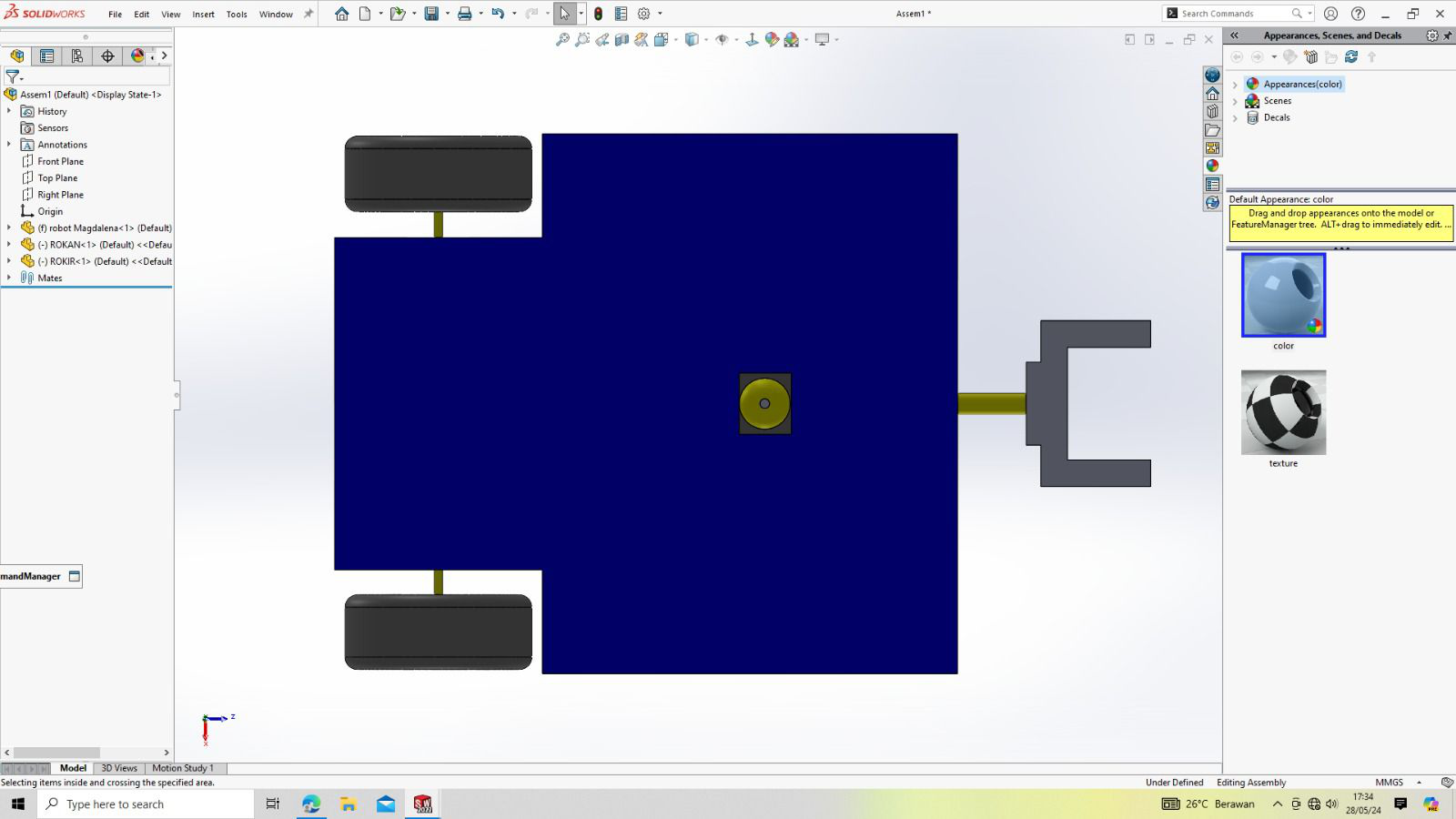Click the MMGS unit system button
1456x819 pixels.
pyautogui.click(x=1389, y=783)
